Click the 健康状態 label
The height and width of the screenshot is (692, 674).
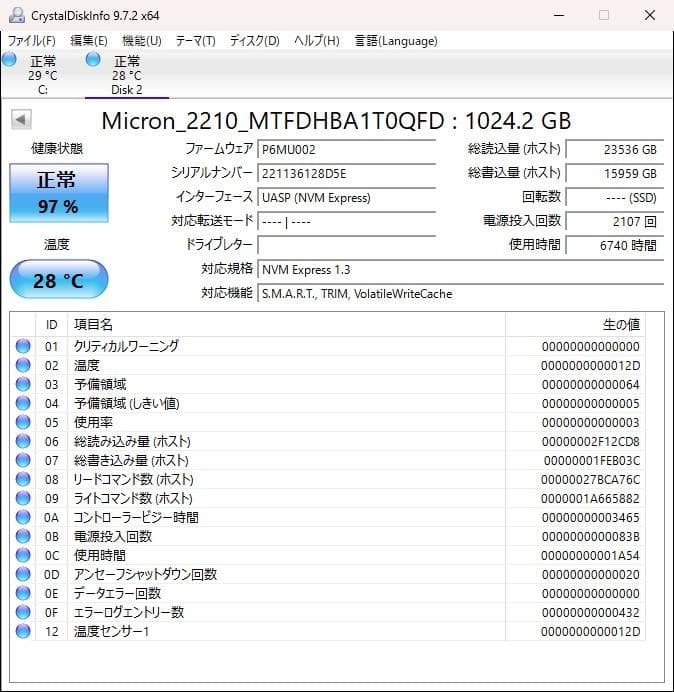tap(57, 148)
